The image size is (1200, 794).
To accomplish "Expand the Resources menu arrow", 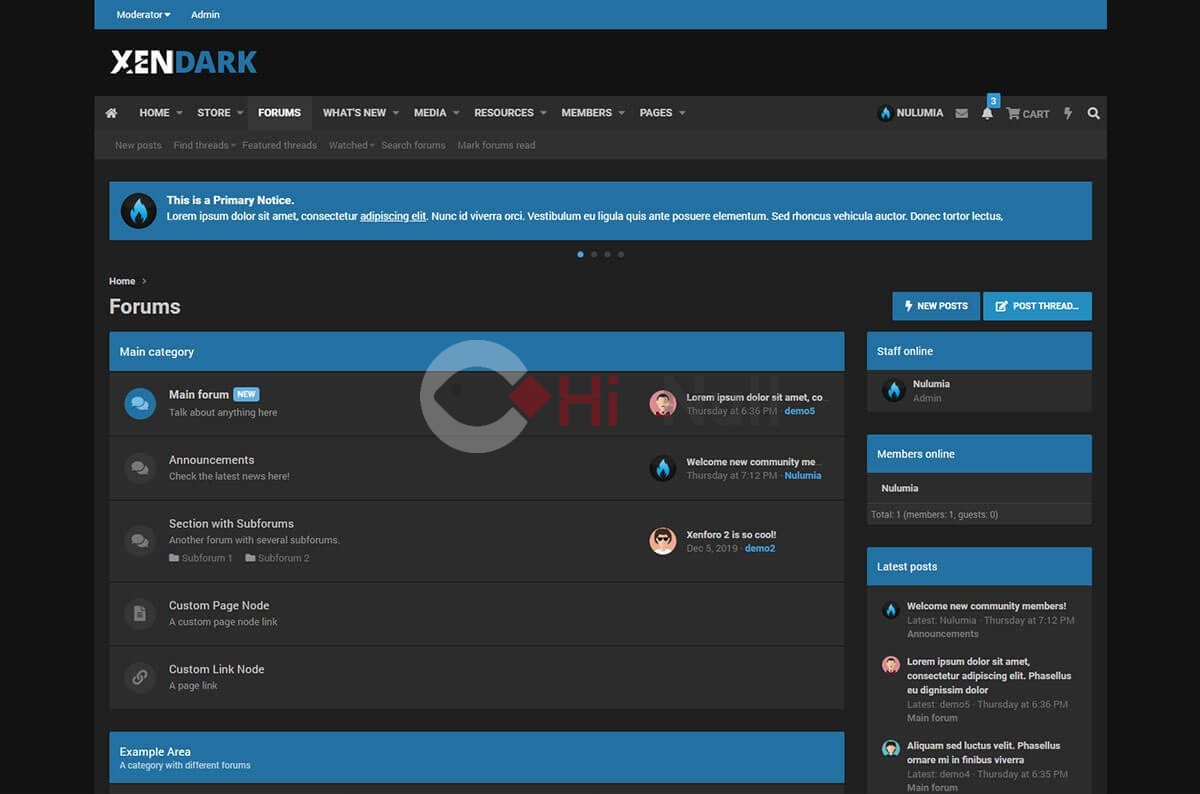I will point(543,113).
